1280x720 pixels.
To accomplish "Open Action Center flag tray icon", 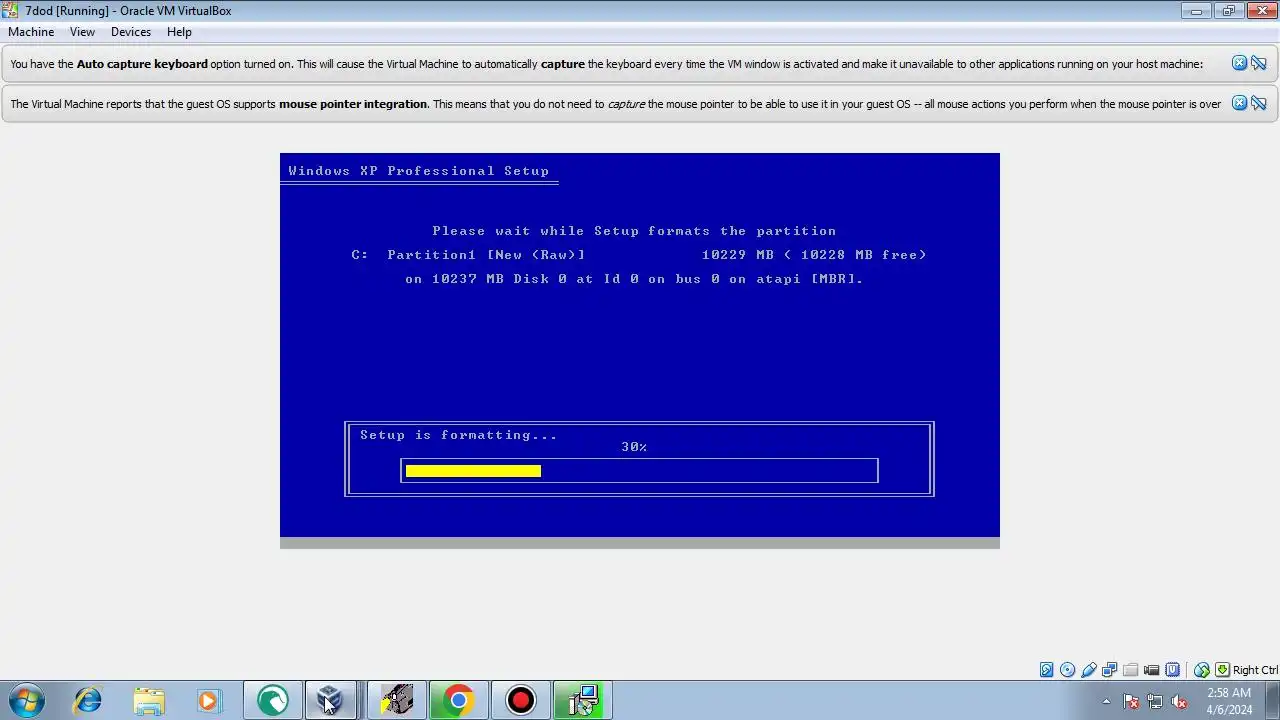I will coord(1131,701).
